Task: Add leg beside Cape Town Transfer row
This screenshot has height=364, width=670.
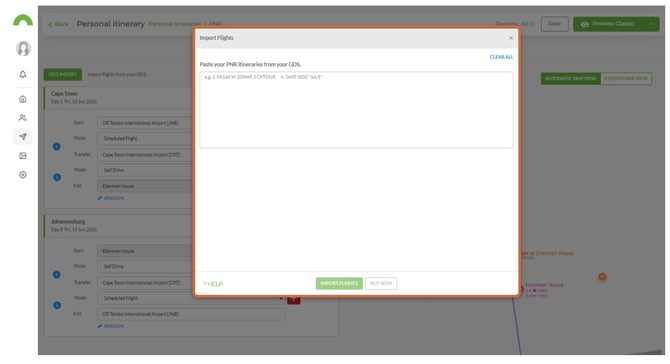Action: (56, 147)
